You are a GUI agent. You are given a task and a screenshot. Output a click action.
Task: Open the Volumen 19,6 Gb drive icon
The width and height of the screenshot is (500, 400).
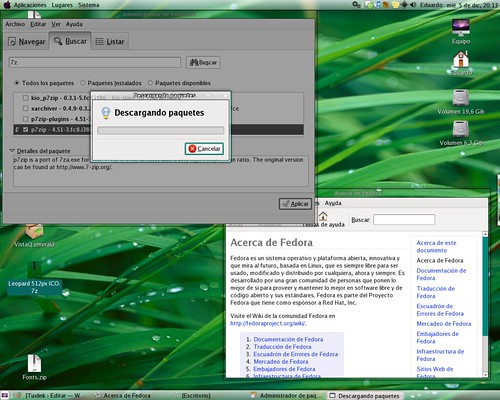pyautogui.click(x=461, y=102)
